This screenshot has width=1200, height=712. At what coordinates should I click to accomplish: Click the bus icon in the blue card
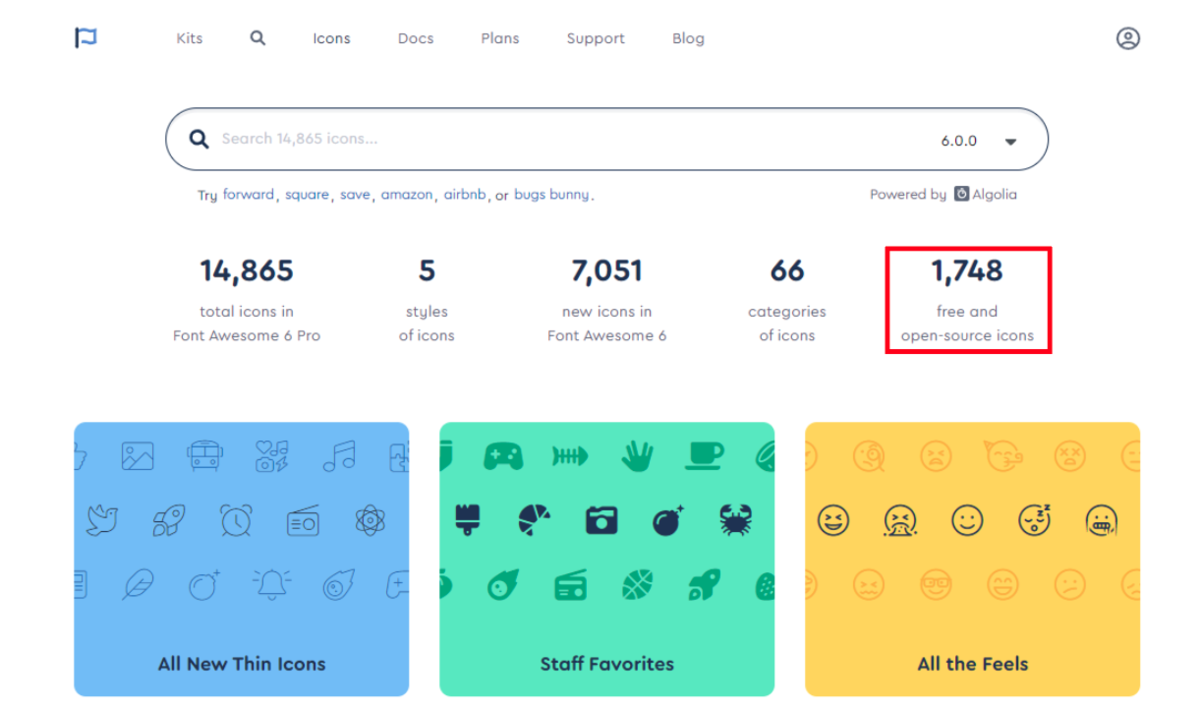click(205, 457)
